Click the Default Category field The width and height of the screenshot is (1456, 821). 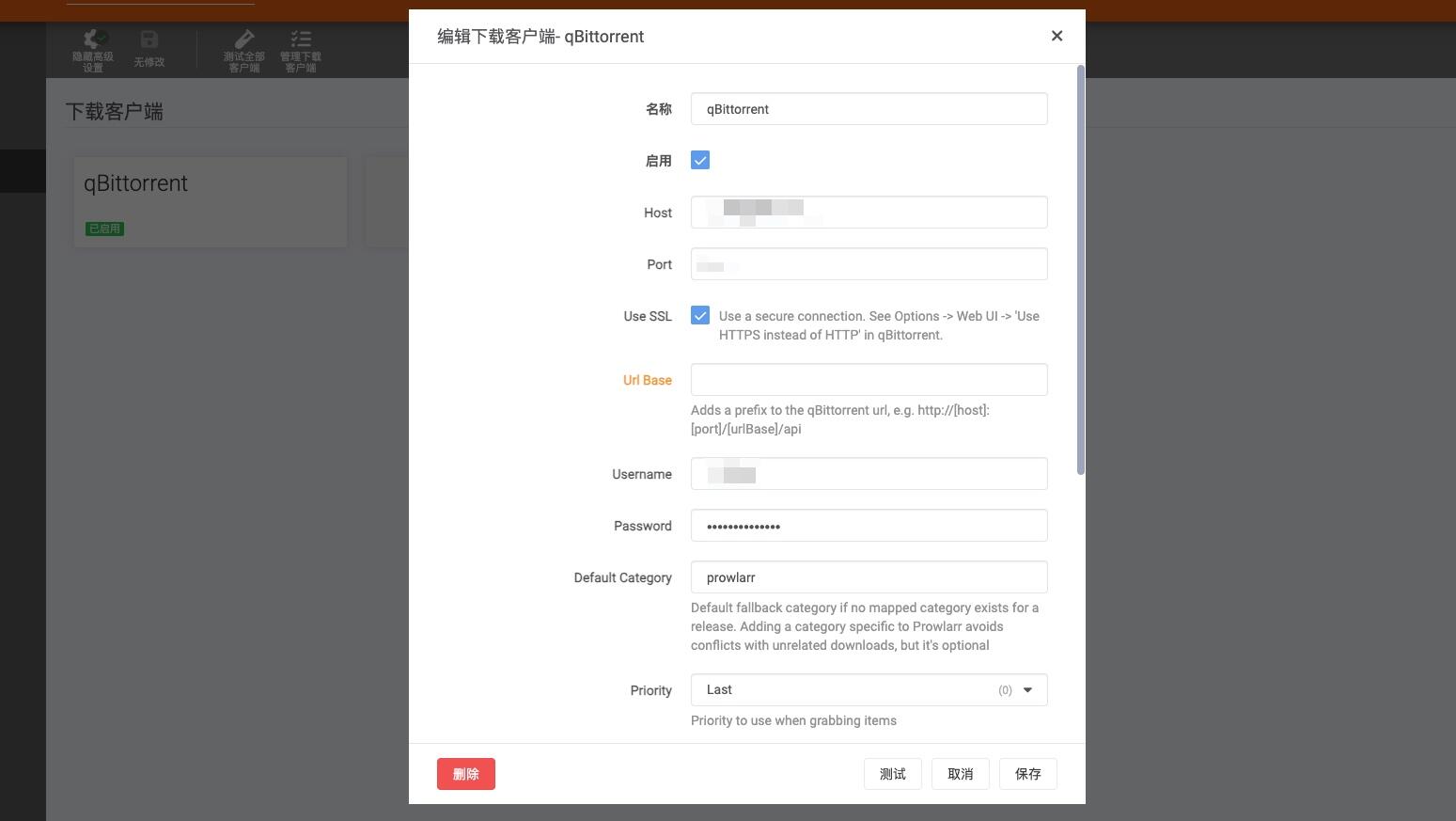click(869, 577)
